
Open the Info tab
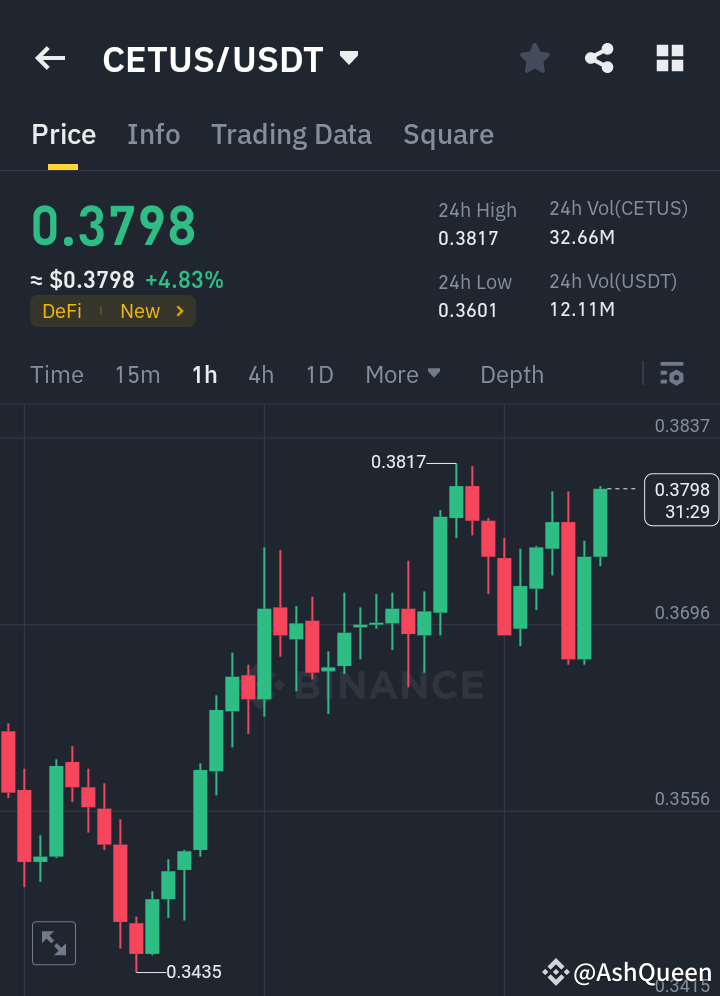tap(153, 134)
